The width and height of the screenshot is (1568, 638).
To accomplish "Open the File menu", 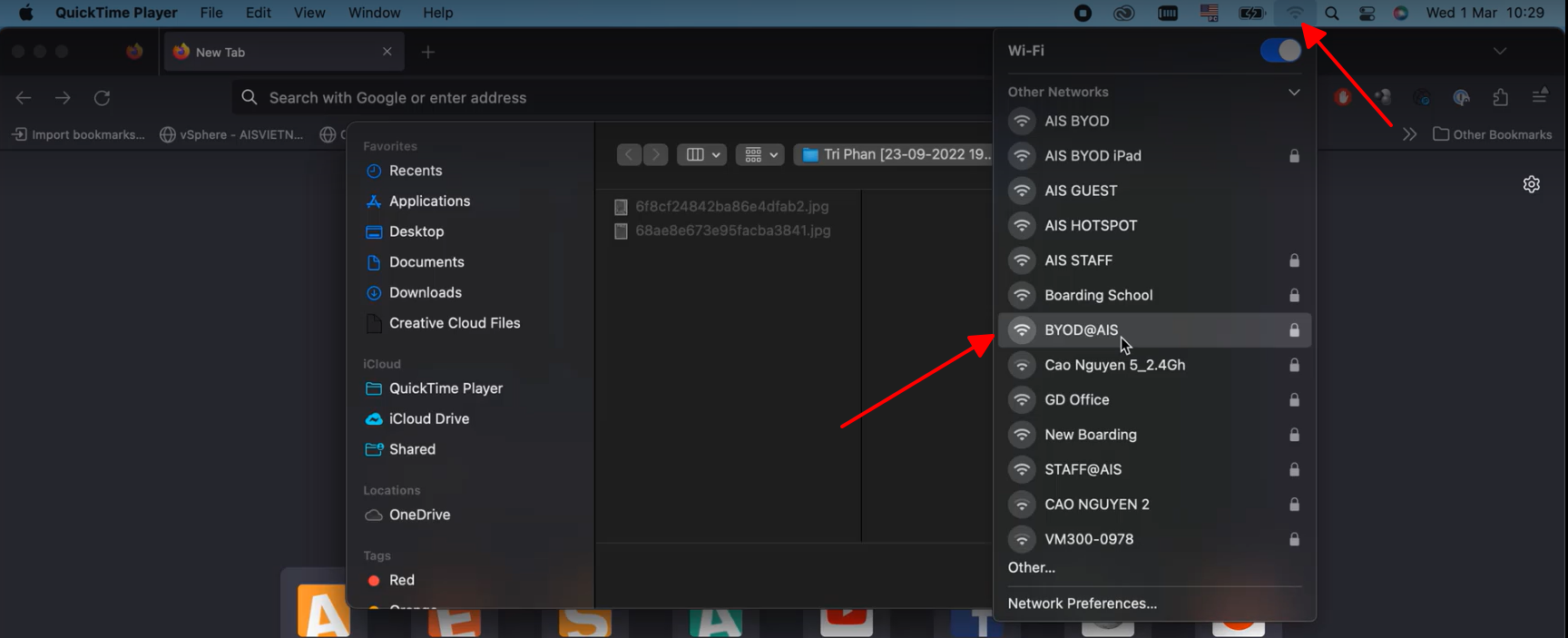I will coord(211,13).
